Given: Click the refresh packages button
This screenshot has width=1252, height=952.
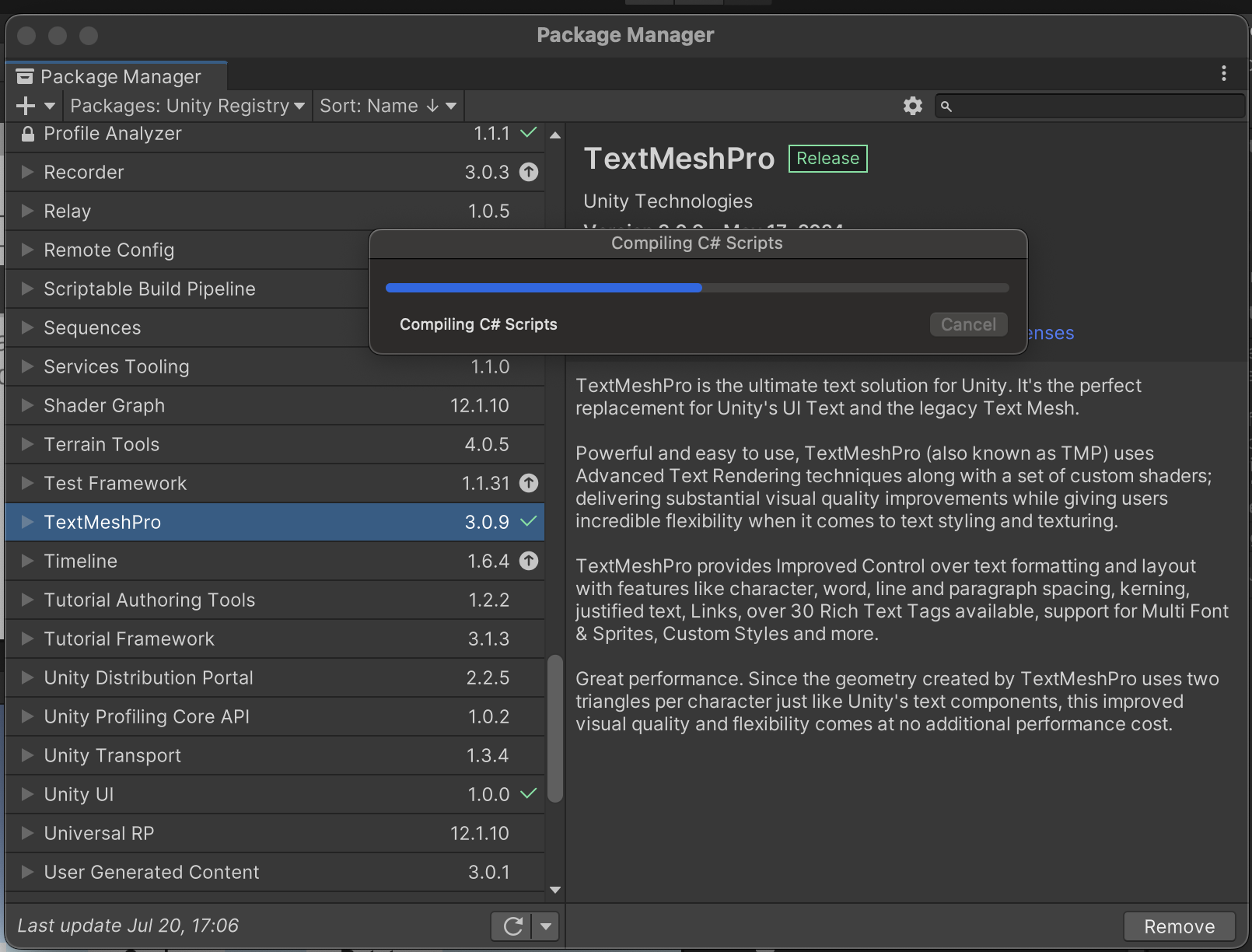Looking at the screenshot, I should (512, 926).
